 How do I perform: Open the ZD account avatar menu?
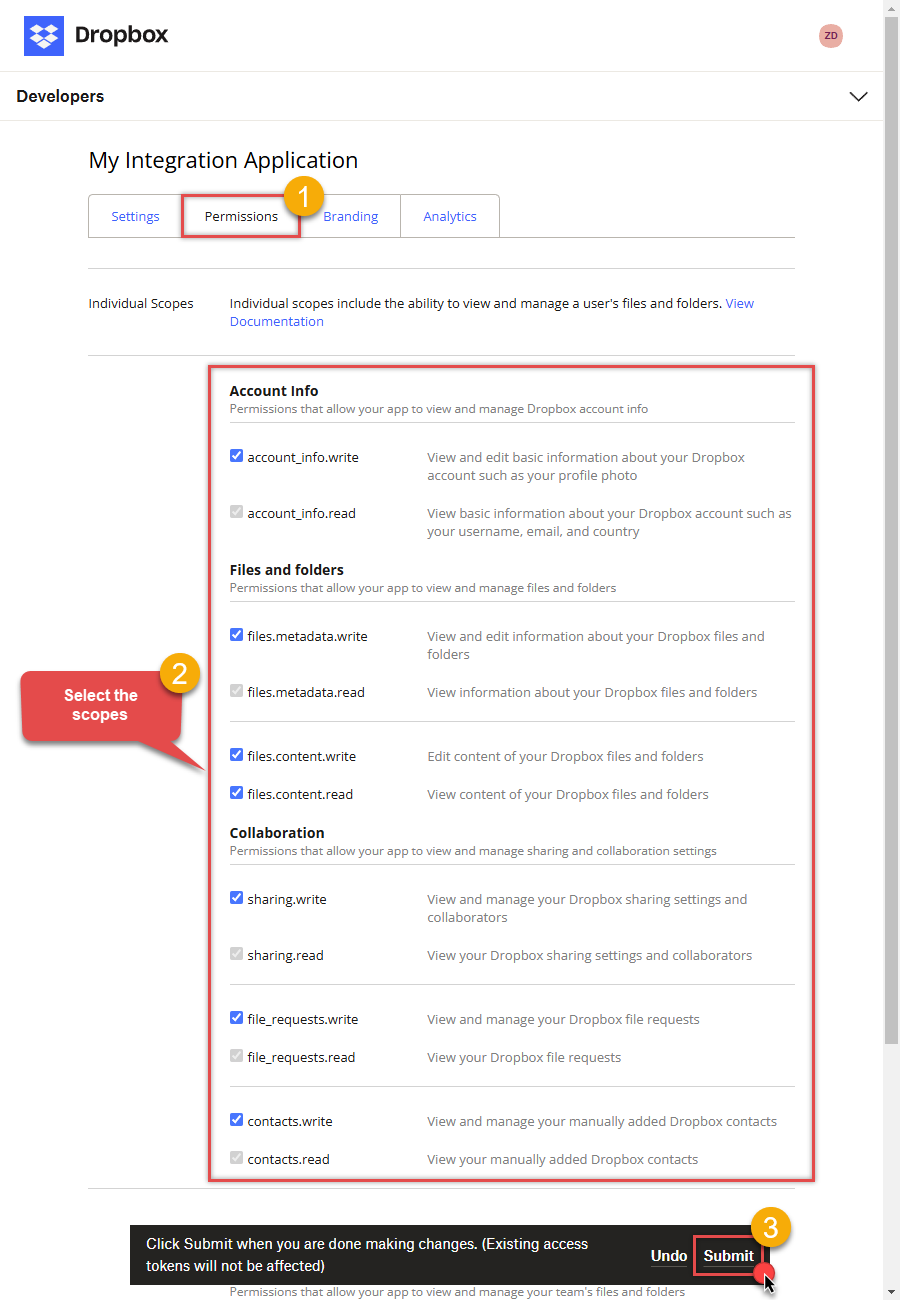(x=831, y=36)
